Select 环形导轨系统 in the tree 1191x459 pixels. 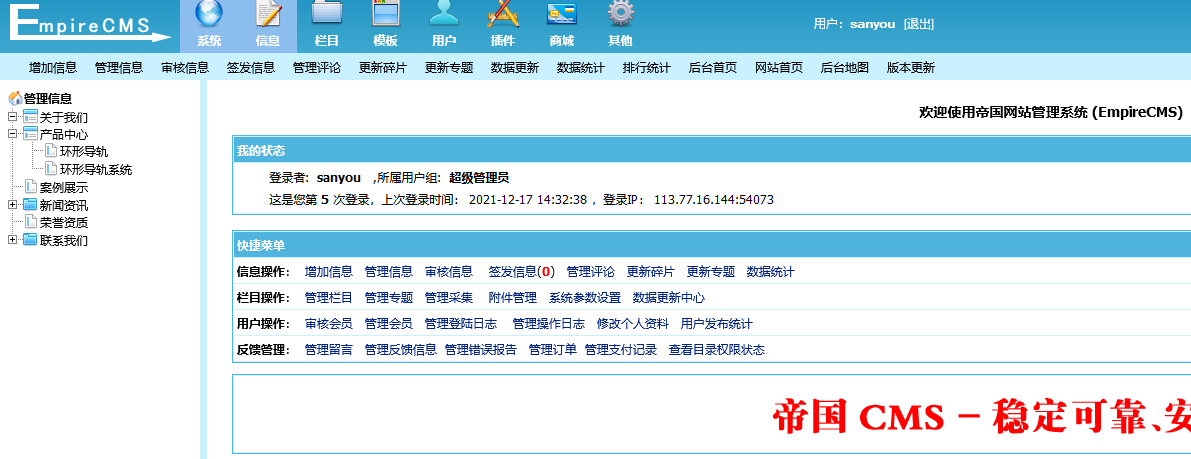point(95,170)
